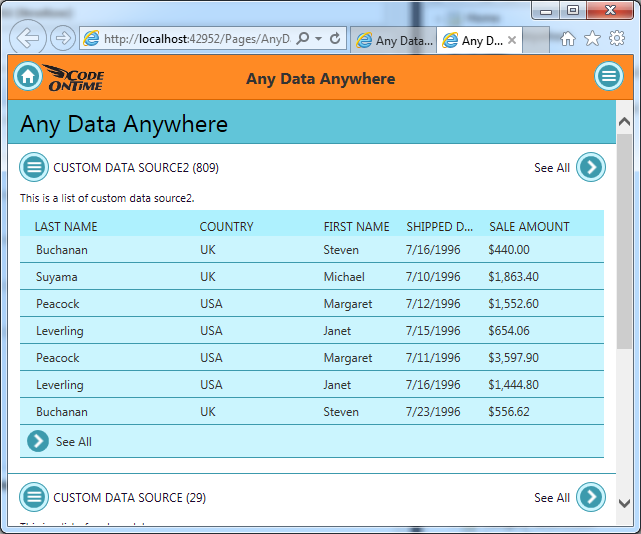Click See All text at table bottom
This screenshot has height=534, width=641.
pos(74,442)
